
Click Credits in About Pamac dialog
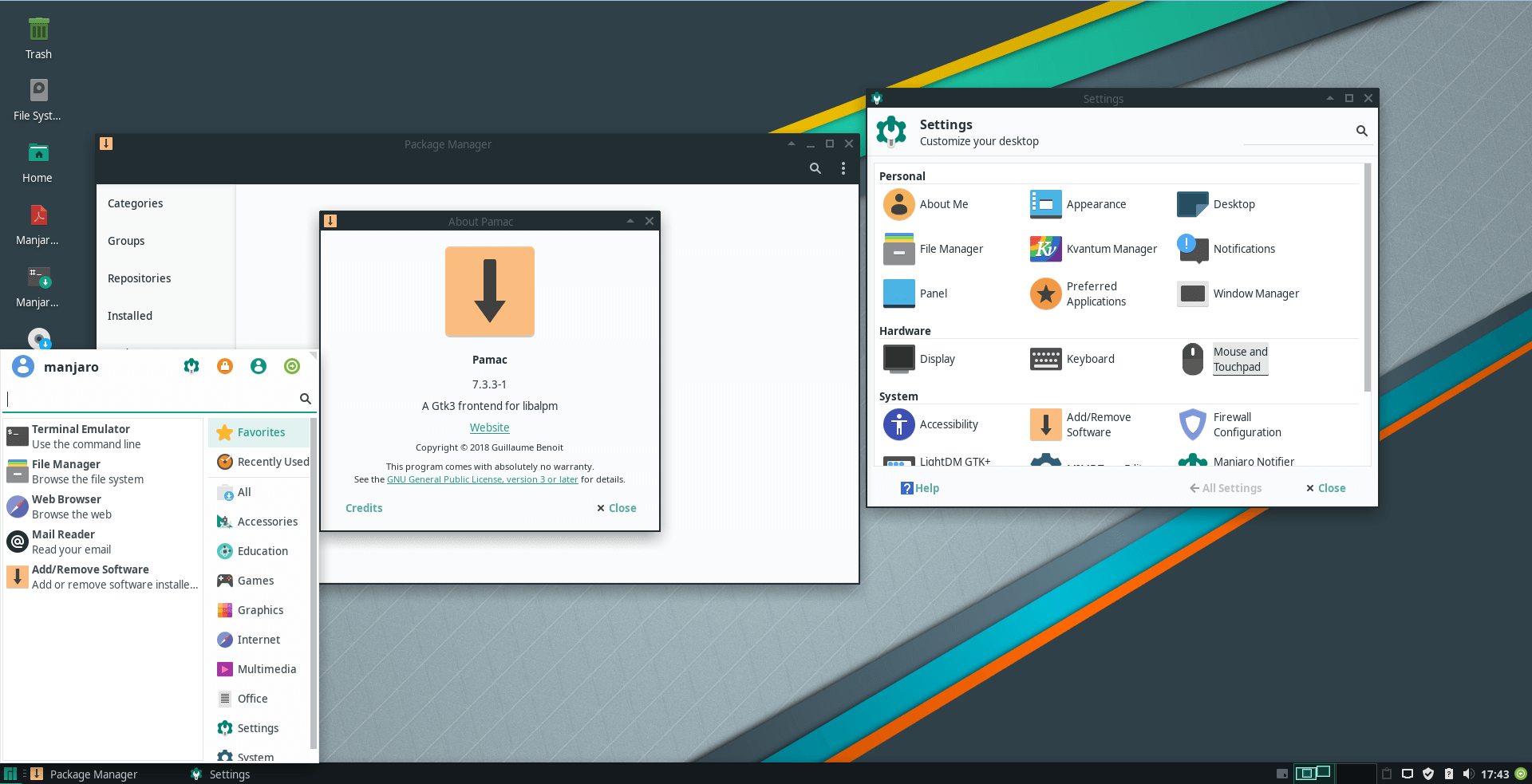click(364, 509)
